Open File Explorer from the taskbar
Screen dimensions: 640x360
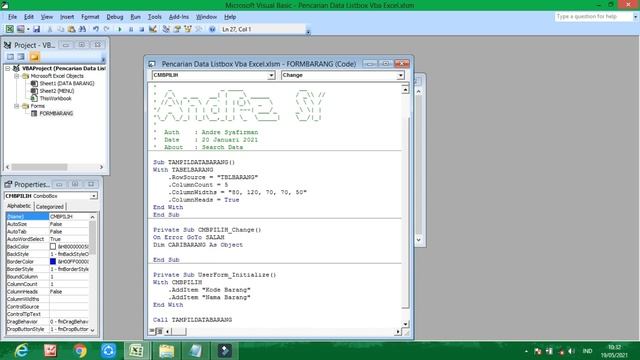[166, 351]
